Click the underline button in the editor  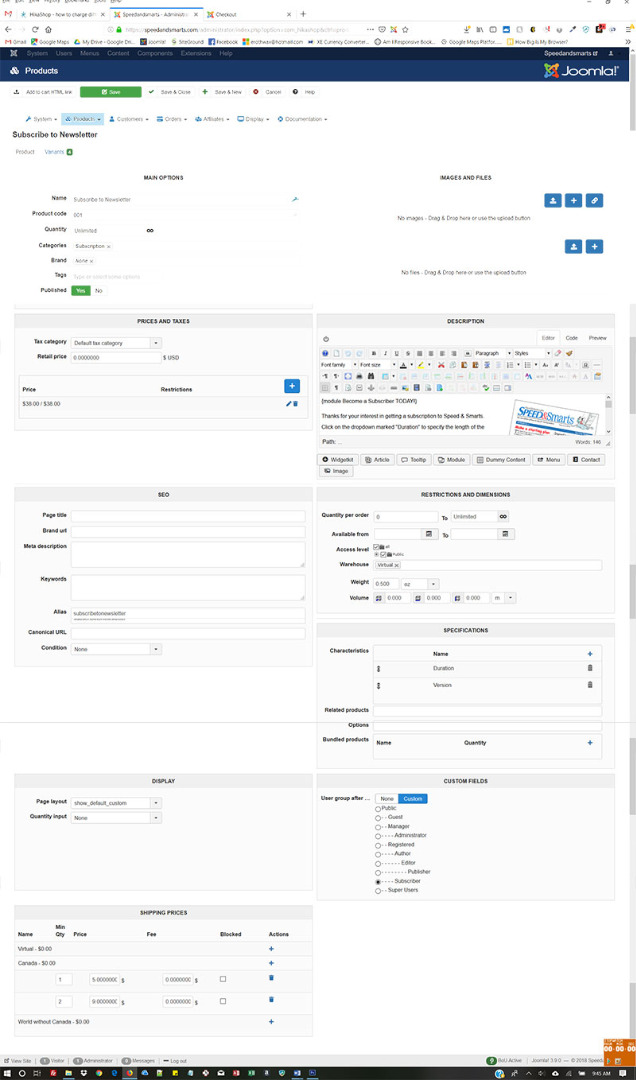[396, 353]
